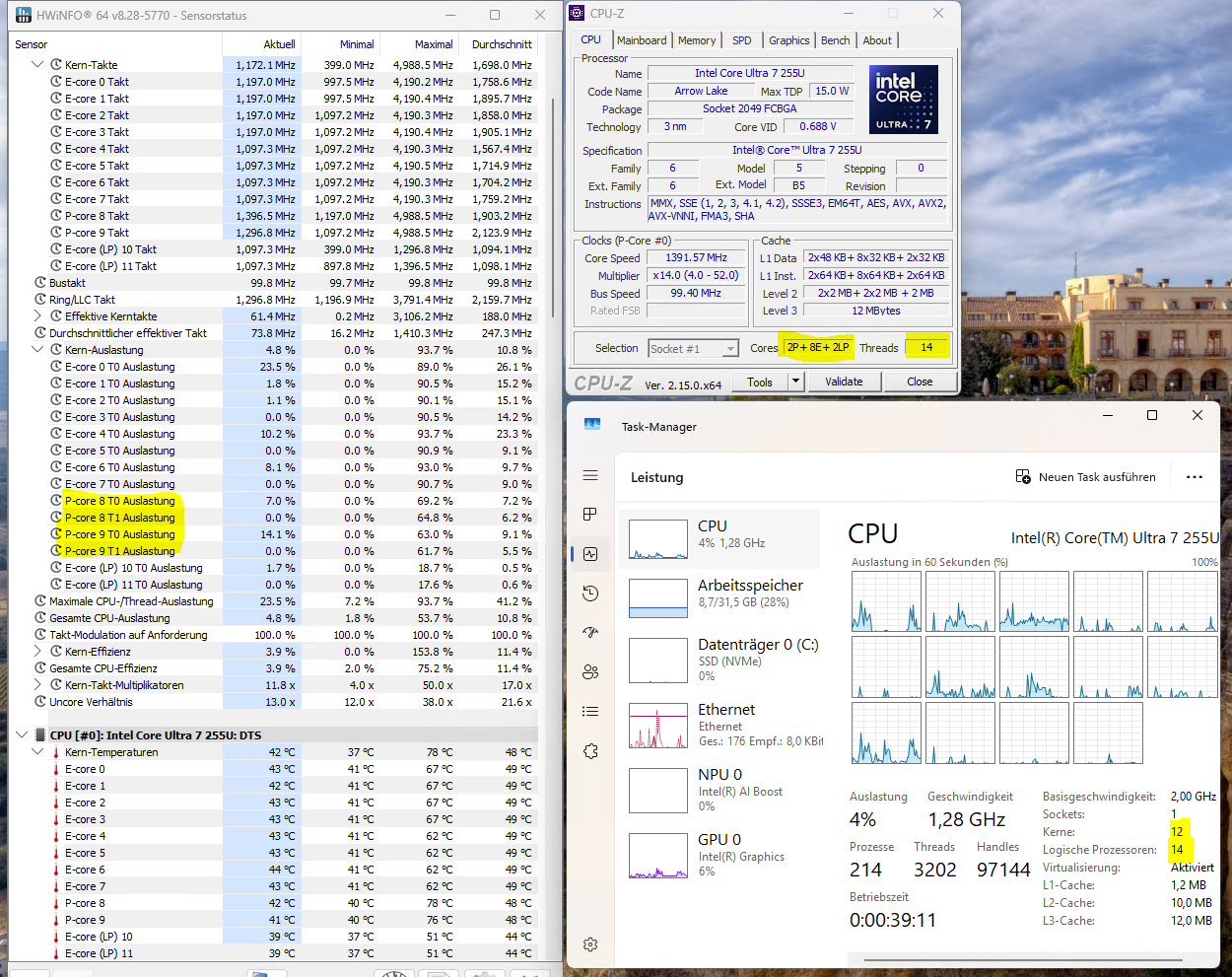The width and height of the screenshot is (1232, 977).
Task: Open Processes page icon in Task Manager
Action: click(590, 514)
